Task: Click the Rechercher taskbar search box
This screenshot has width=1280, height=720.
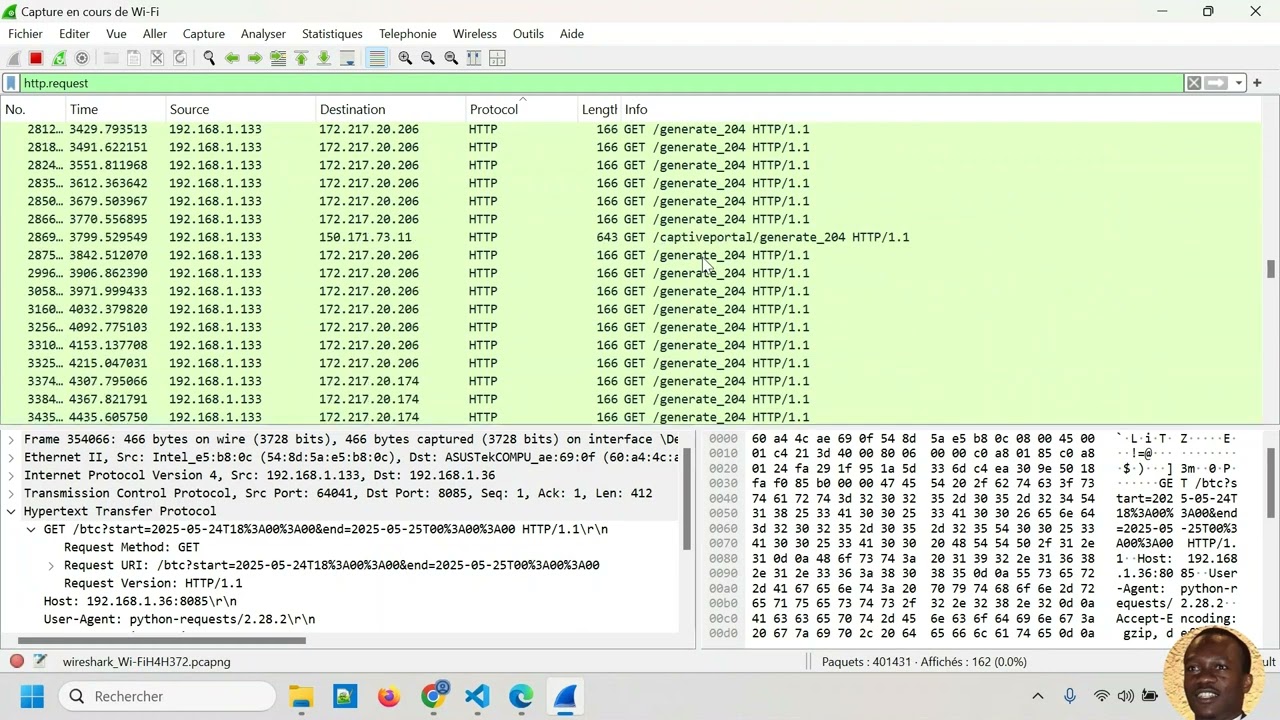Action: 168,696
